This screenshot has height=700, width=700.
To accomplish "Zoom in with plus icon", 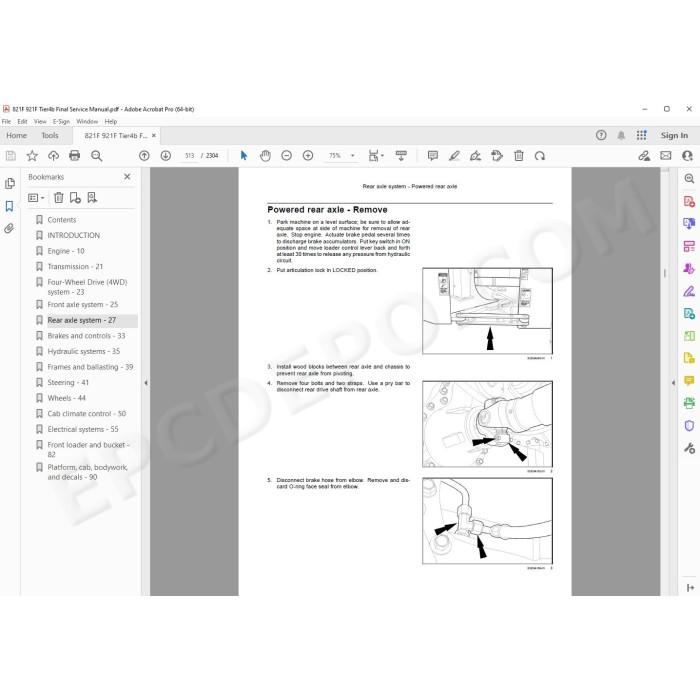I will coord(308,156).
